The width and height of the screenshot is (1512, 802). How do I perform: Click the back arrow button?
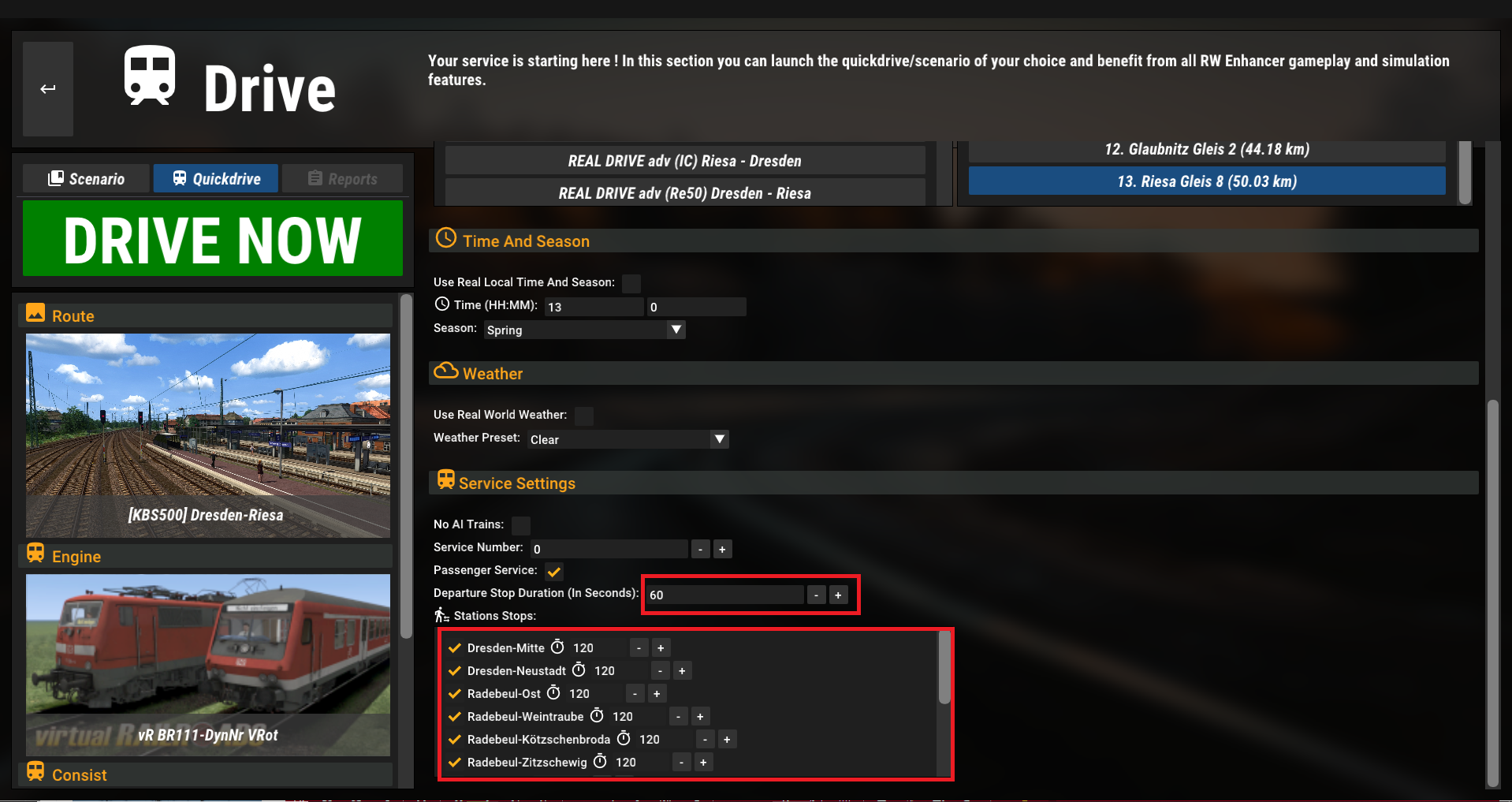tap(48, 89)
